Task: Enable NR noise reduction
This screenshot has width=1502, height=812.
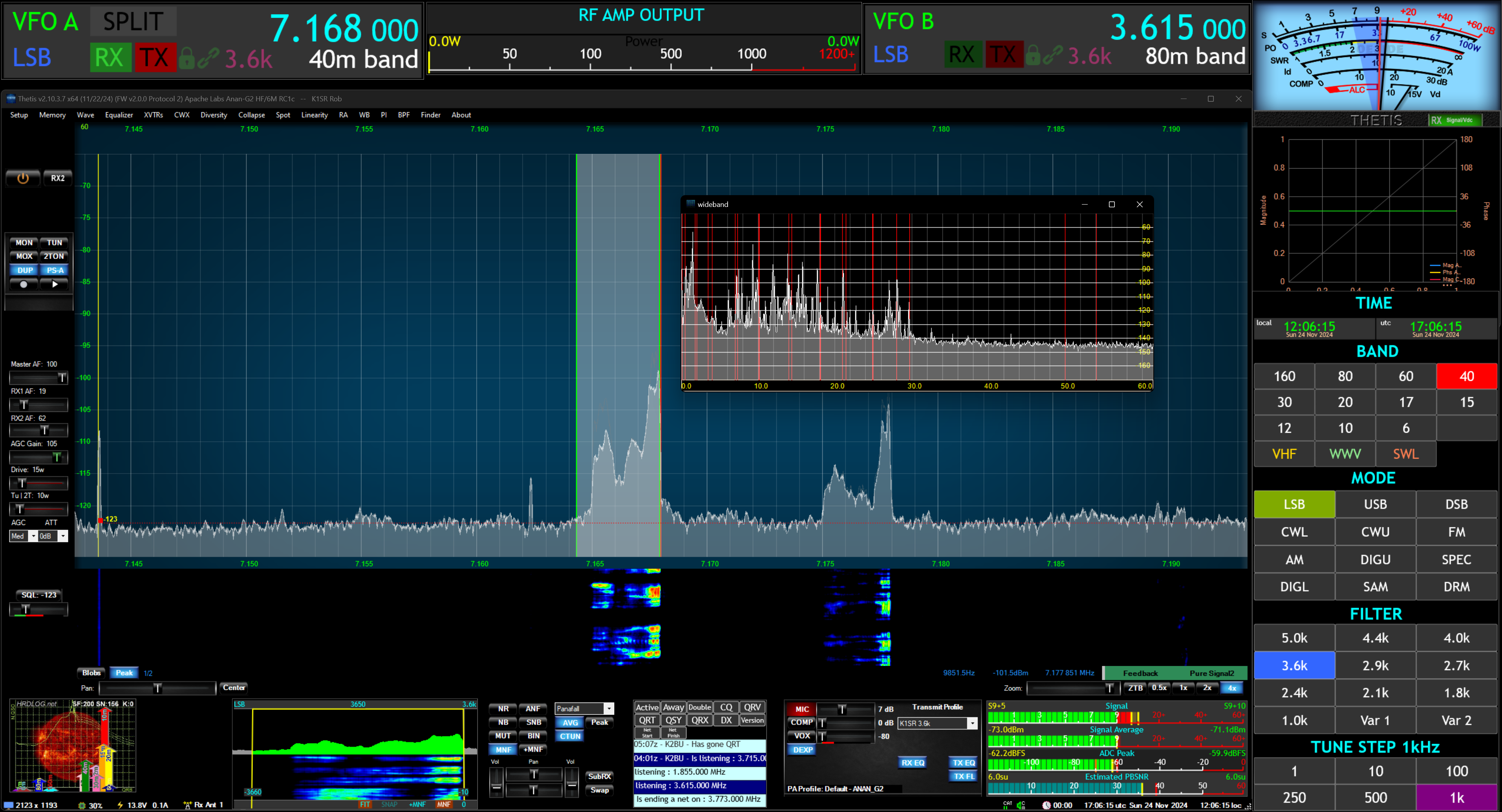Action: tap(503, 709)
